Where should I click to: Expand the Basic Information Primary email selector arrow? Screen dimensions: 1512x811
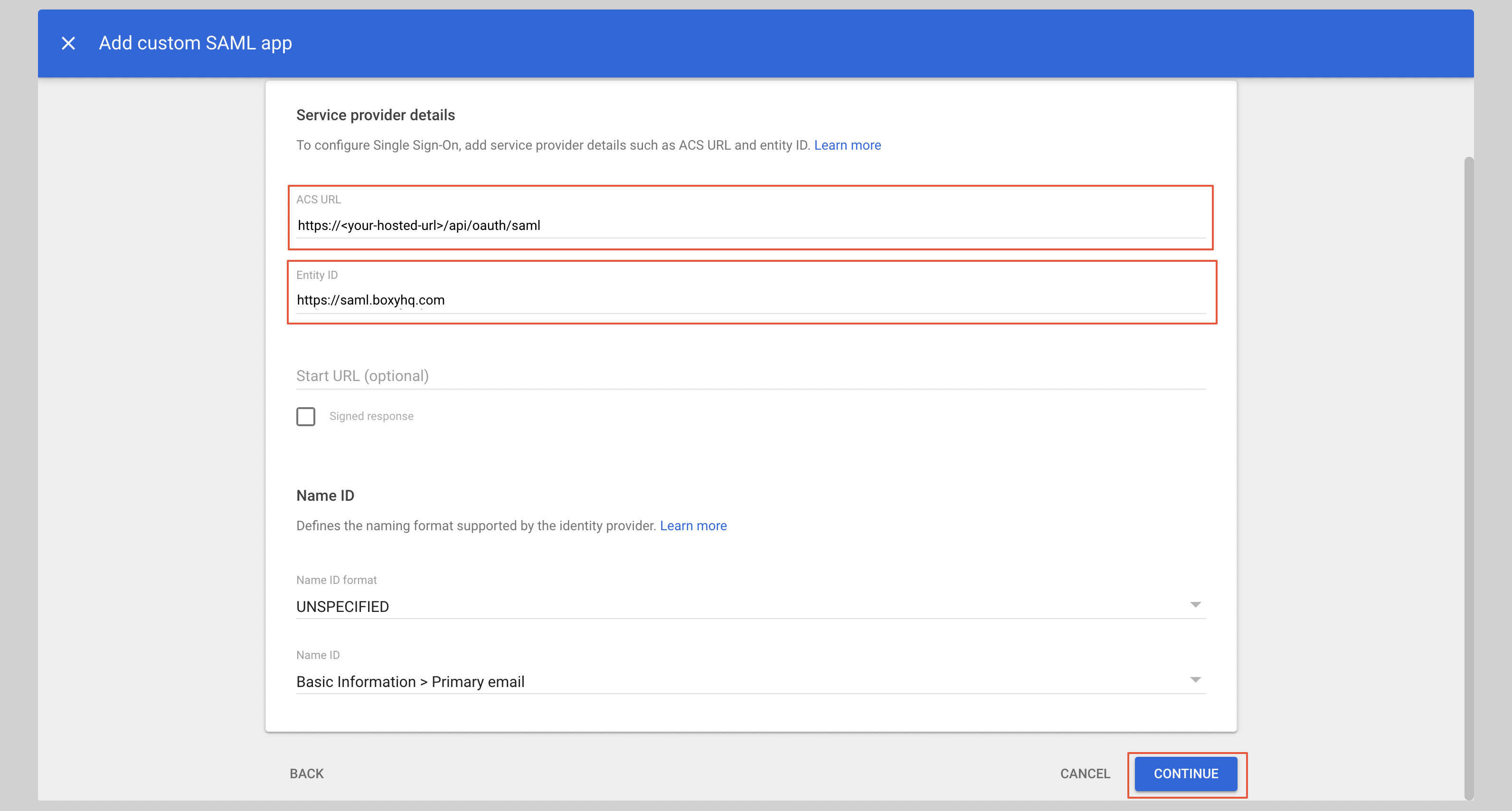(x=1196, y=679)
